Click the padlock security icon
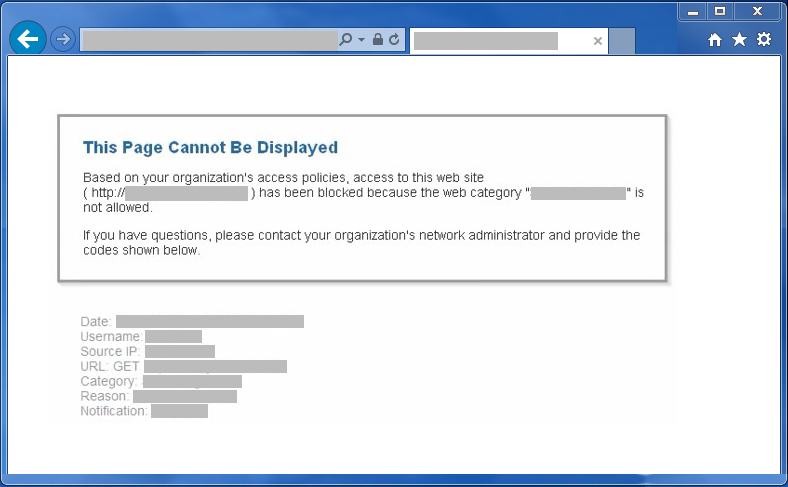Screen dimensions: 788x487 click(378, 40)
